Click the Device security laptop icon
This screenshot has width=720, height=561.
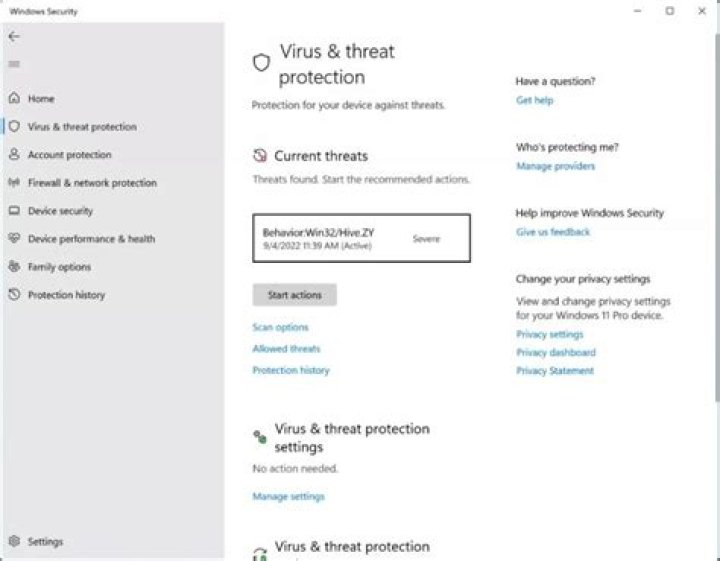(14, 211)
